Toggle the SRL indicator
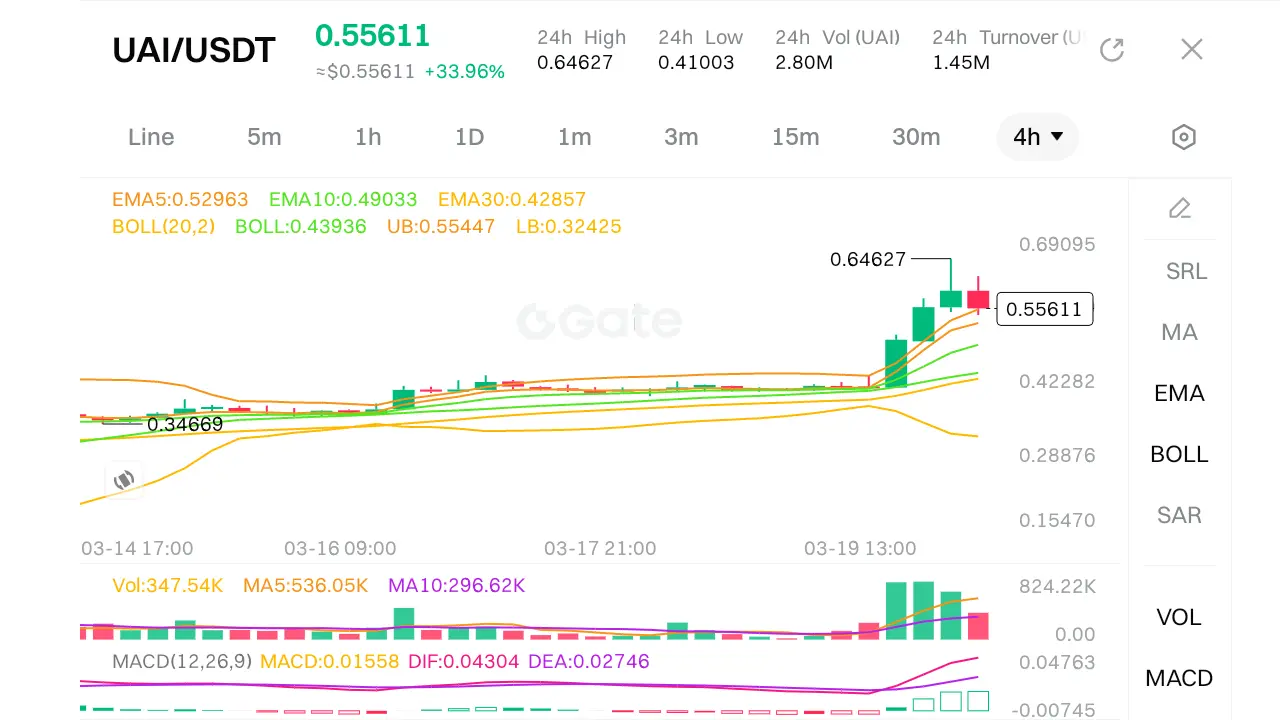Image resolution: width=1280 pixels, height=720 pixels. click(x=1187, y=271)
